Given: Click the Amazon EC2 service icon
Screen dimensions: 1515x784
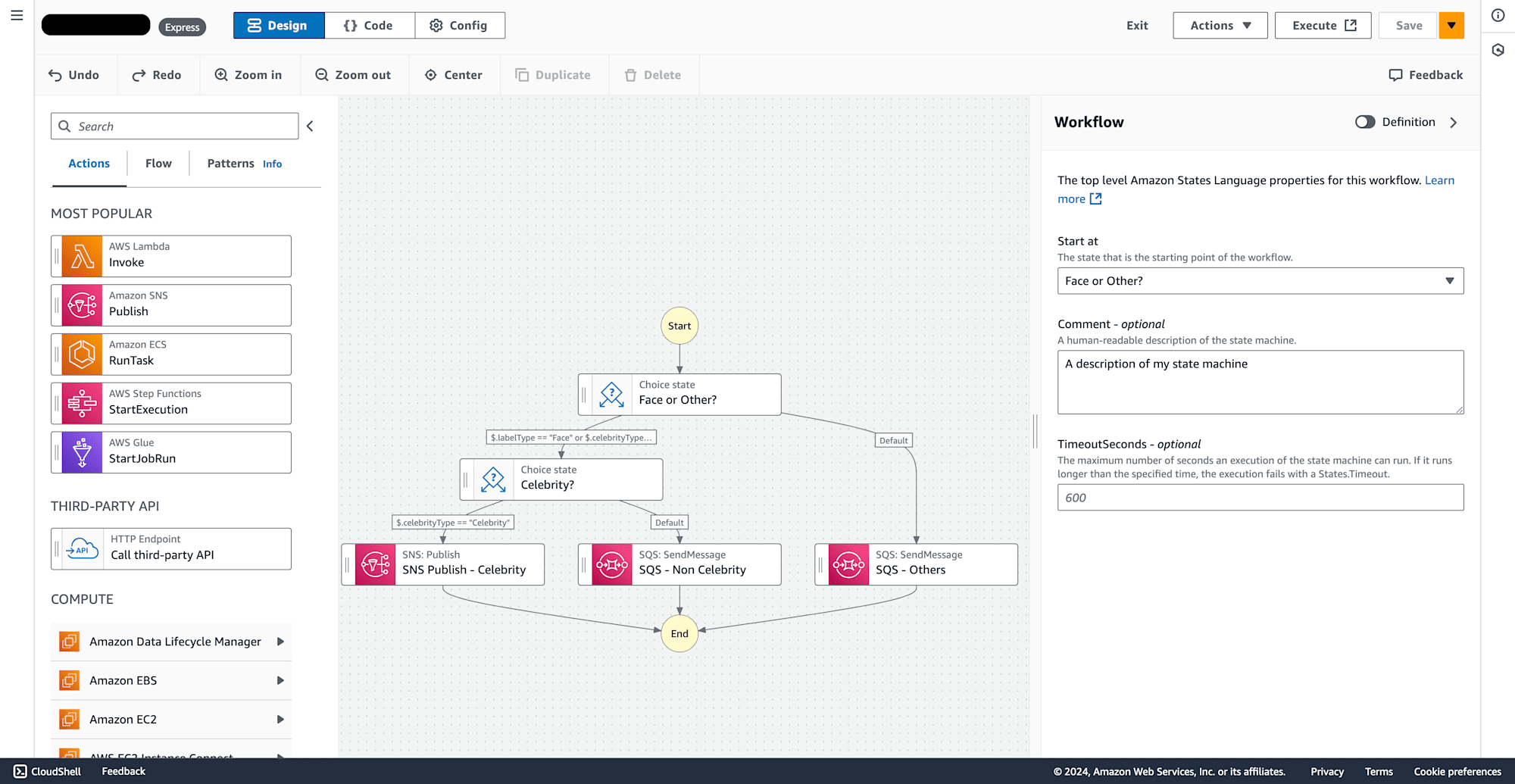Looking at the screenshot, I should pos(69,720).
